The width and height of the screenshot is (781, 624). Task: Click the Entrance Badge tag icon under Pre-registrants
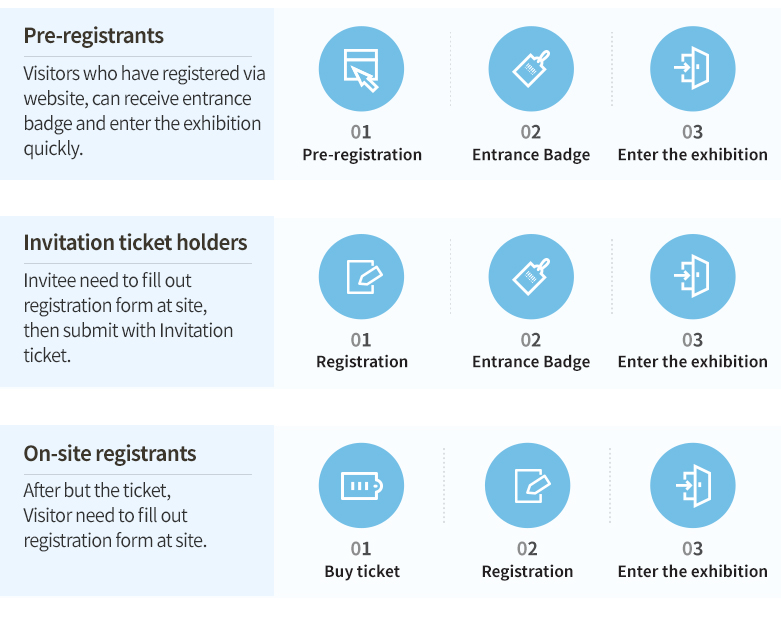pyautogui.click(x=531, y=69)
